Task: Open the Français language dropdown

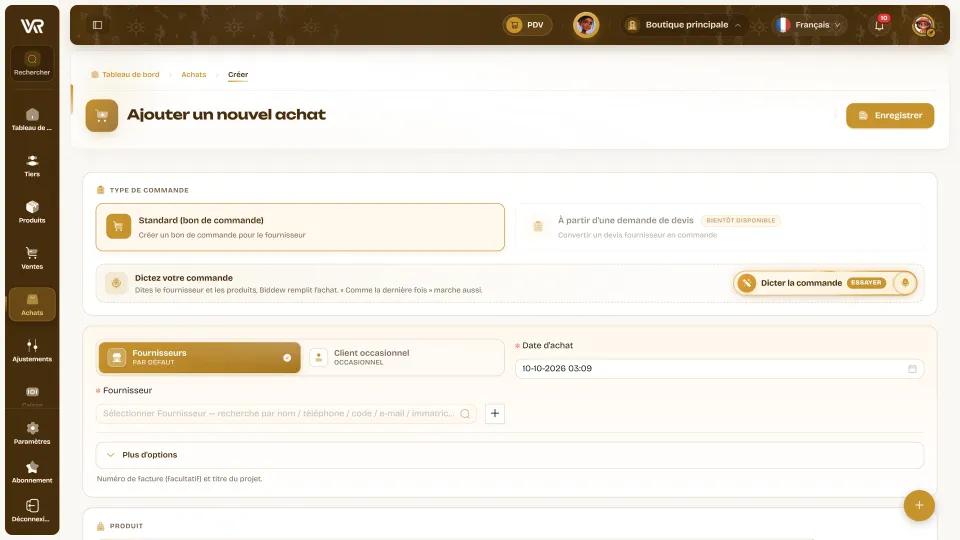Action: click(x=809, y=25)
